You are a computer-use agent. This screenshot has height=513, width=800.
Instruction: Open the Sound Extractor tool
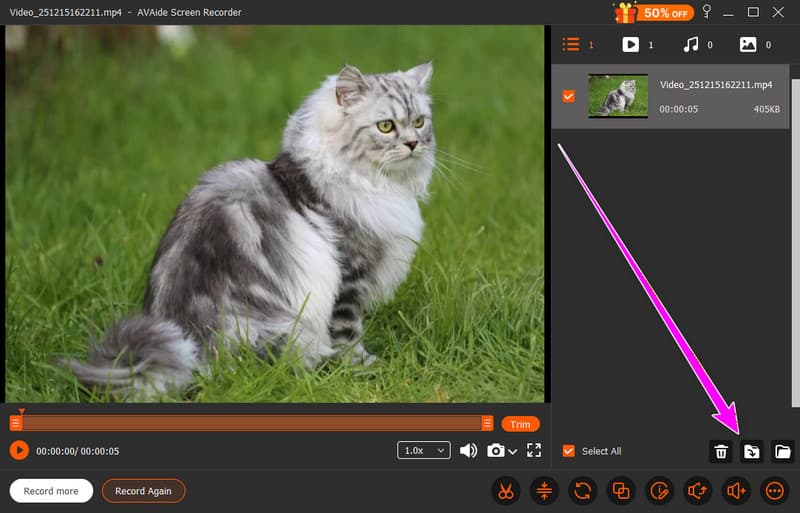click(x=697, y=491)
